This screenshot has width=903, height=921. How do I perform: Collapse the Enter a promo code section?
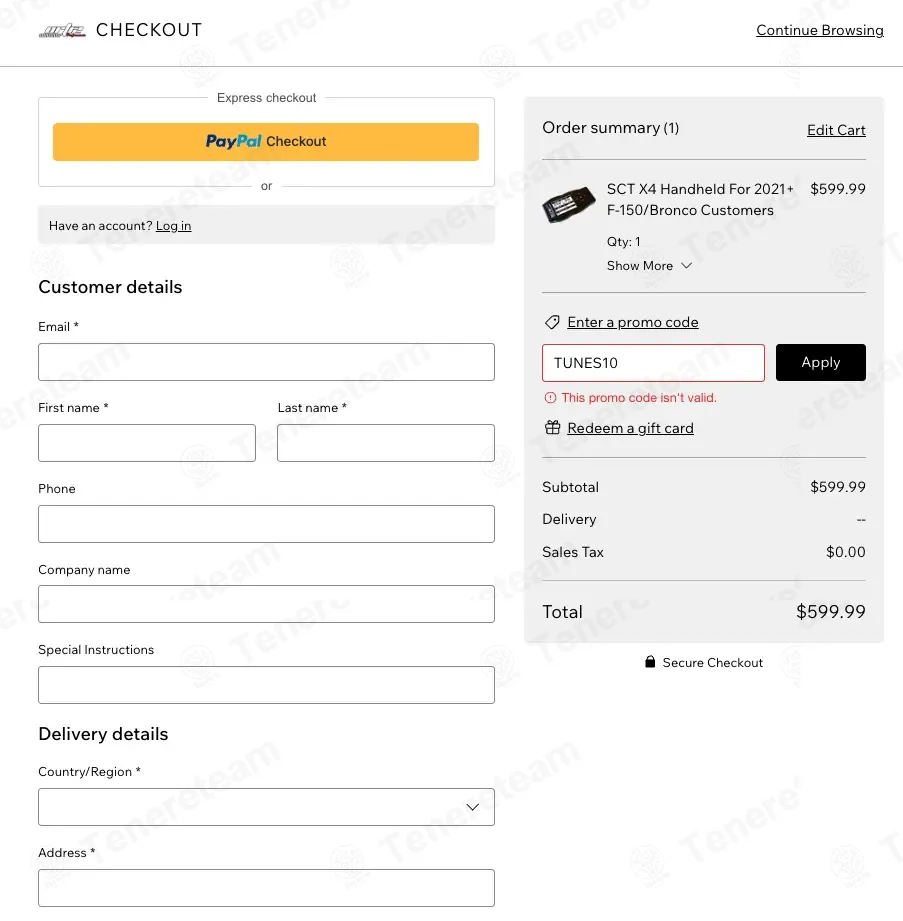click(632, 323)
